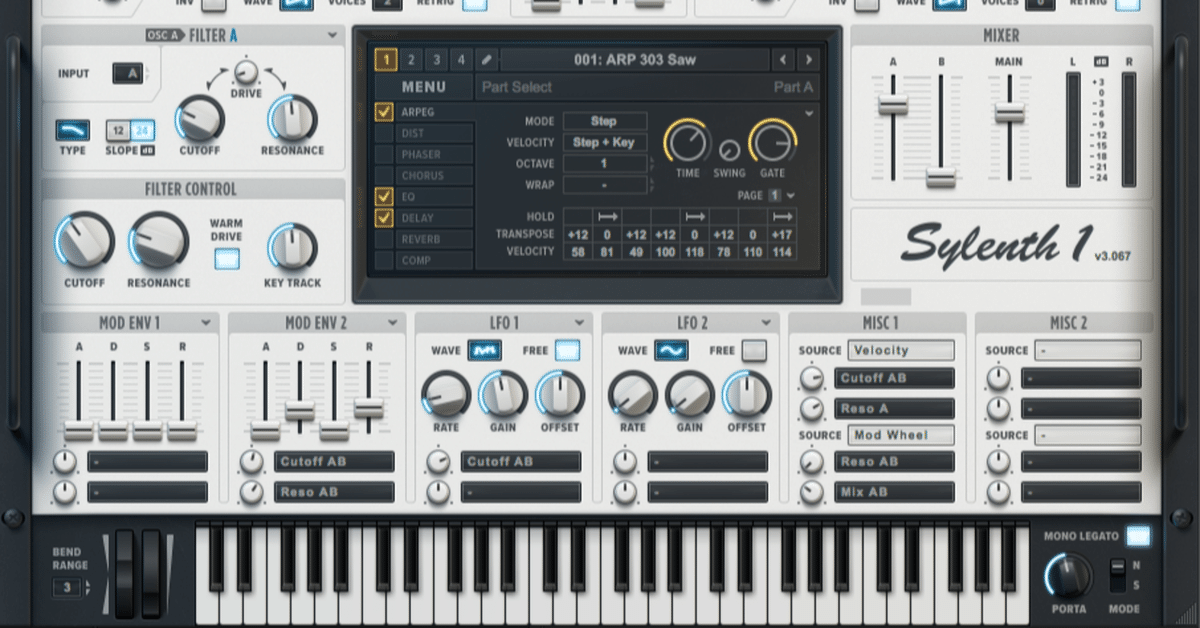Open the MENU button
Image resolution: width=1200 pixels, height=628 pixels.
click(x=423, y=87)
